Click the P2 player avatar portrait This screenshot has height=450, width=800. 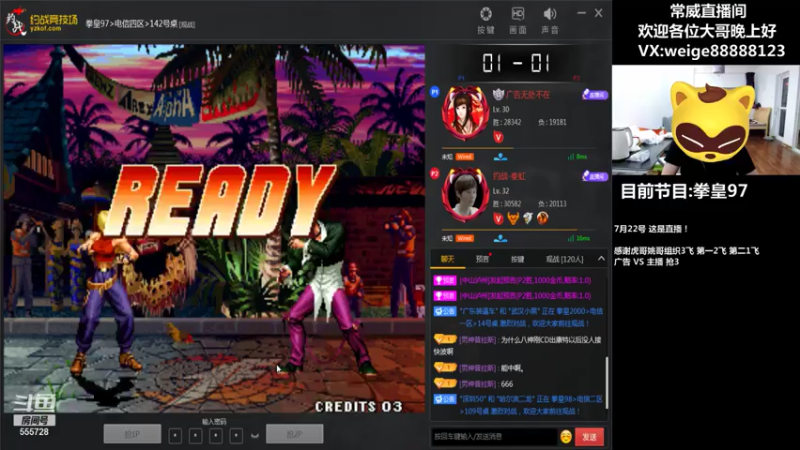465,194
